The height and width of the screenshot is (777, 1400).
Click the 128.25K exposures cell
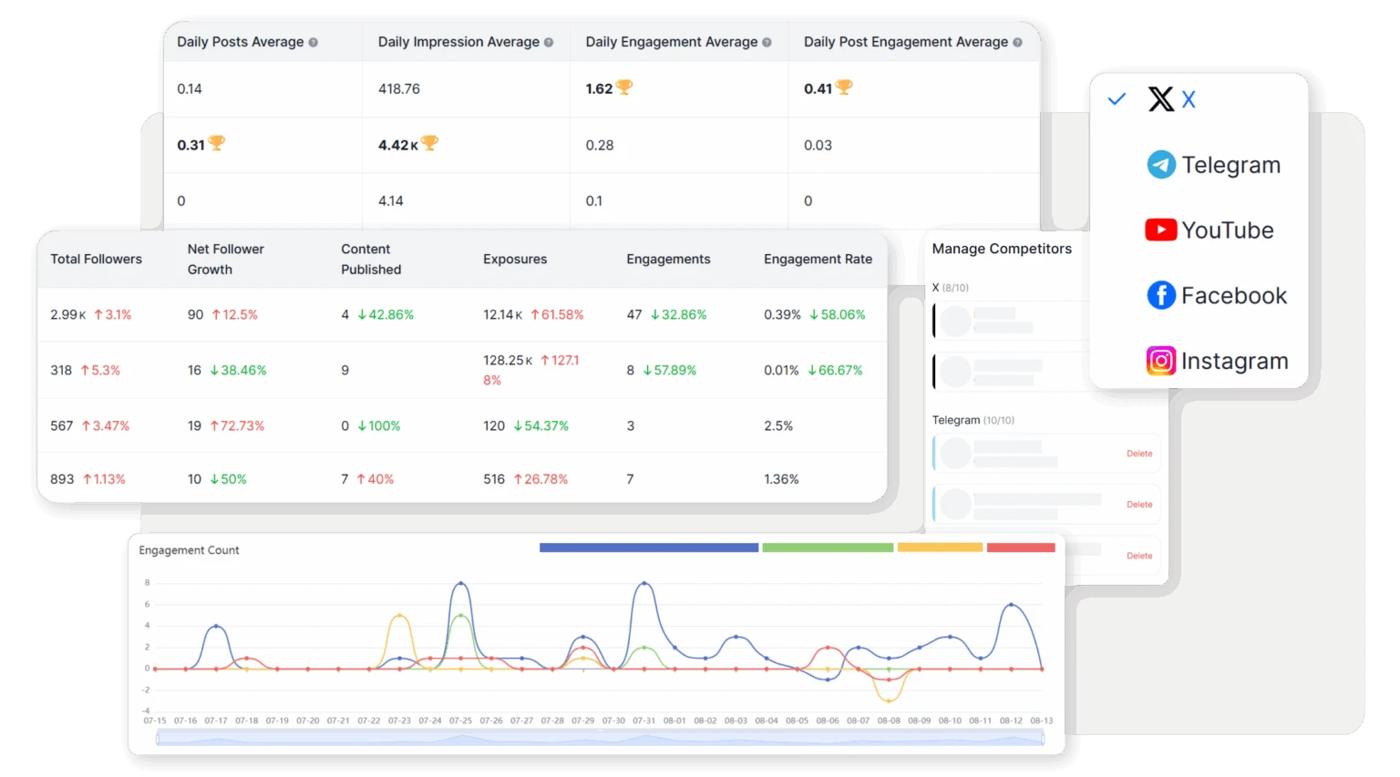click(x=531, y=370)
